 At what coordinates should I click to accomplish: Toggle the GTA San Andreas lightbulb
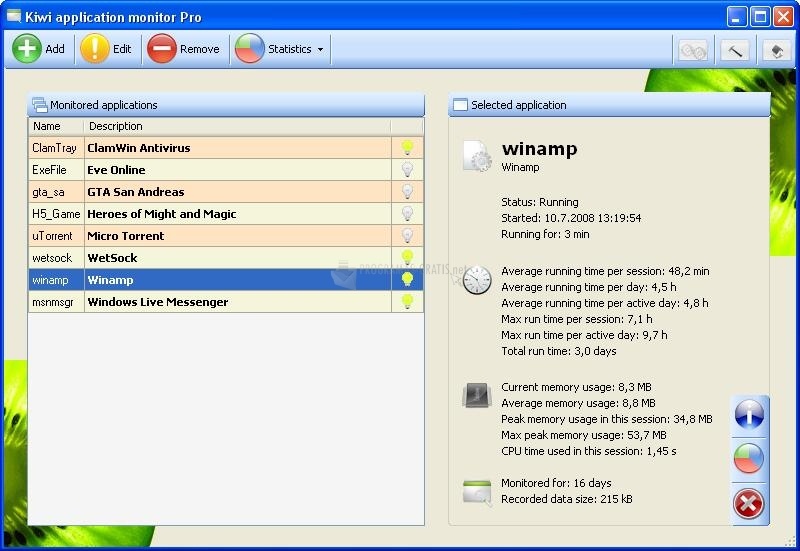point(407,191)
